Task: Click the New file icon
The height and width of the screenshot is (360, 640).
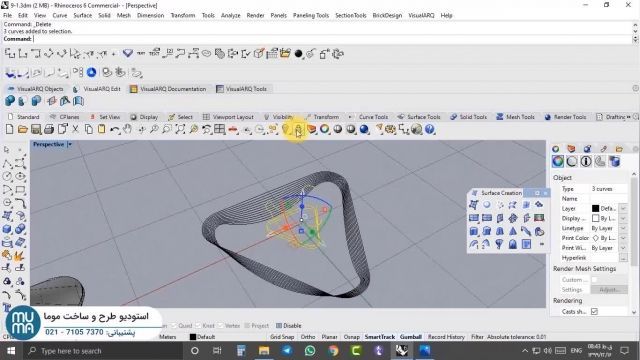Action: 9,129
